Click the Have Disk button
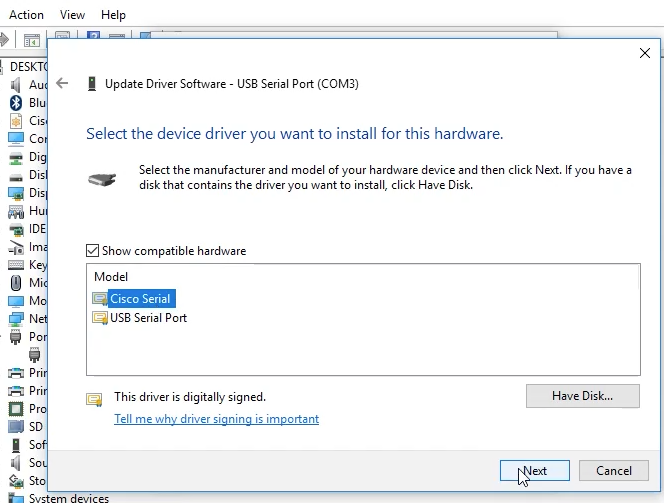 582,396
